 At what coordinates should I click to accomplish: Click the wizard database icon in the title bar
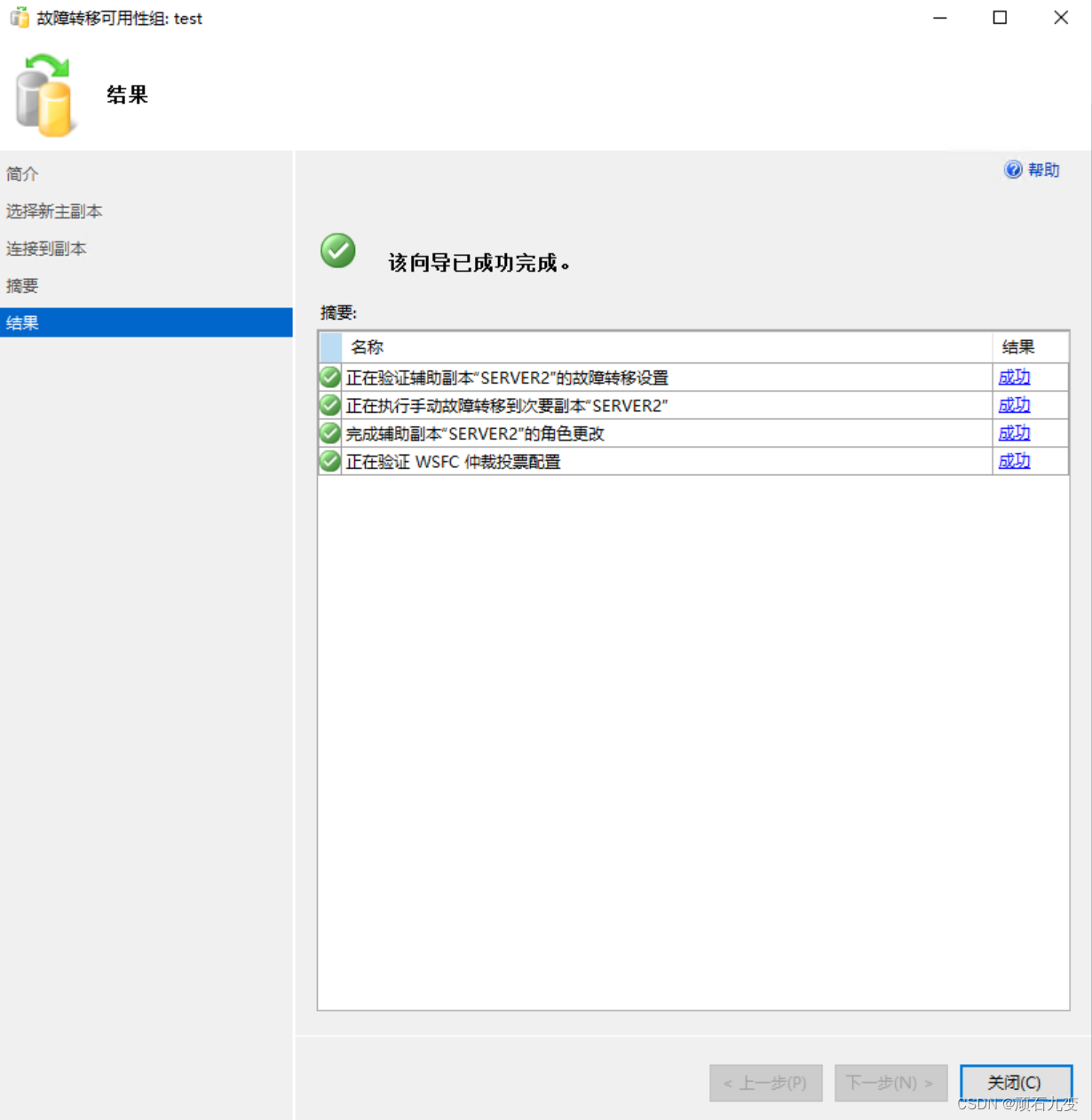(19, 18)
